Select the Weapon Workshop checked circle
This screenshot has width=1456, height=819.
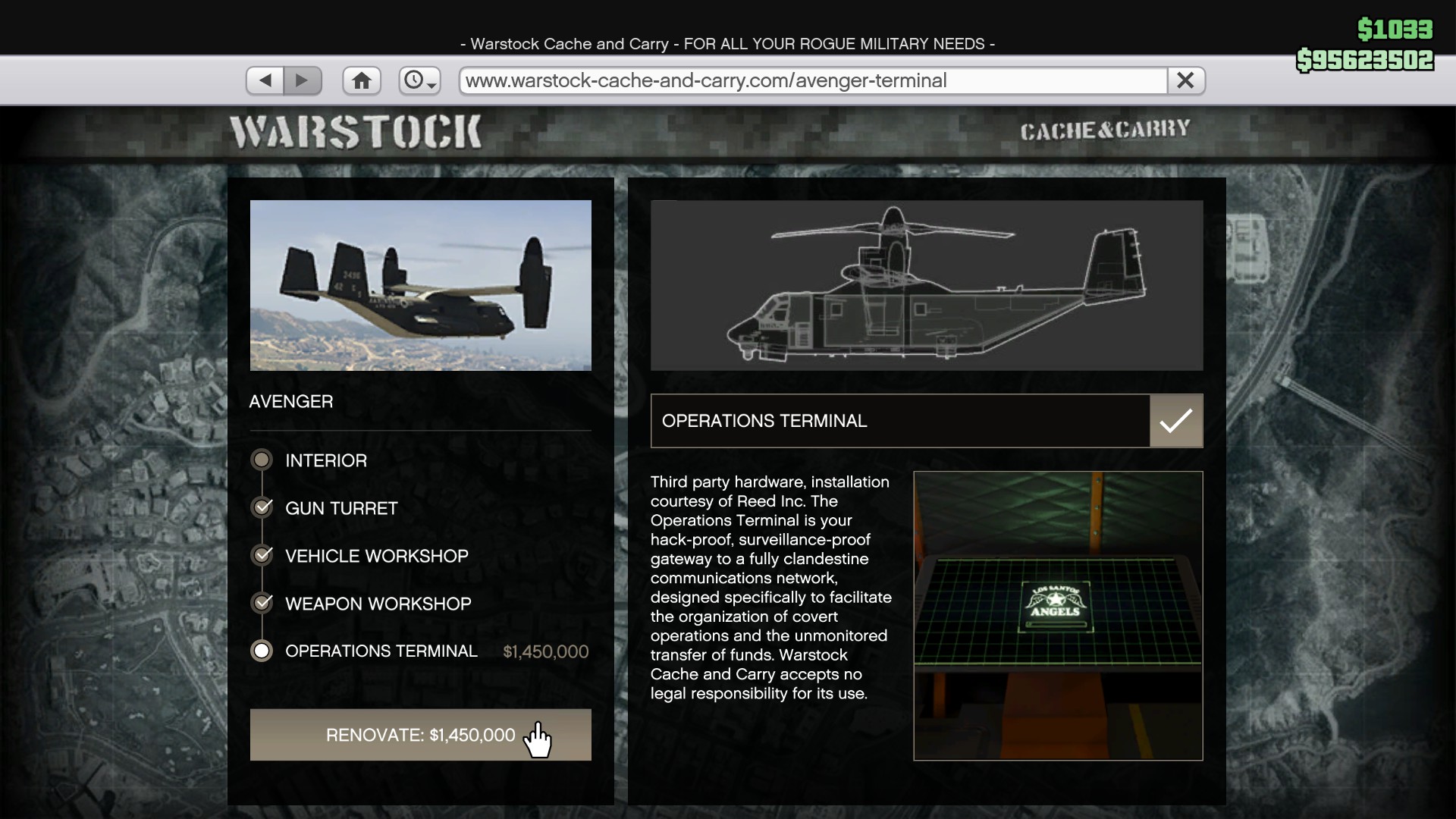[262, 603]
